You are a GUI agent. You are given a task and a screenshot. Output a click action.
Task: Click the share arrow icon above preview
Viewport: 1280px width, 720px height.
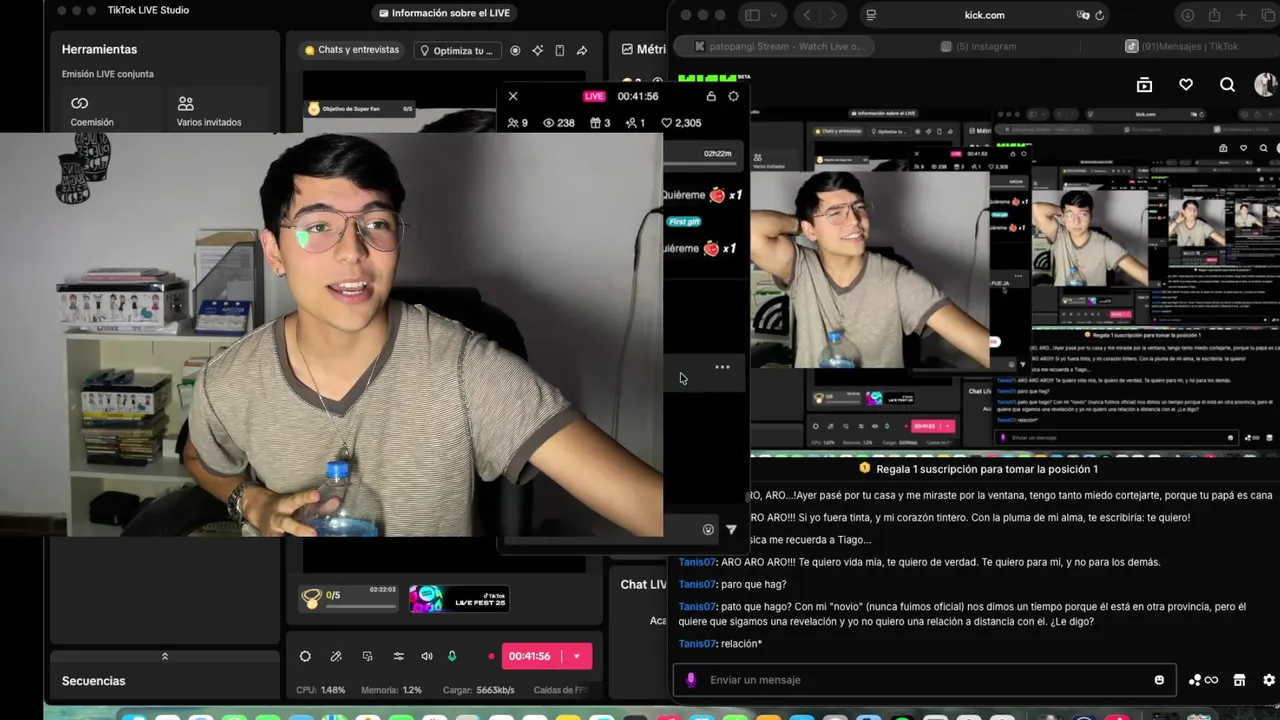click(582, 51)
